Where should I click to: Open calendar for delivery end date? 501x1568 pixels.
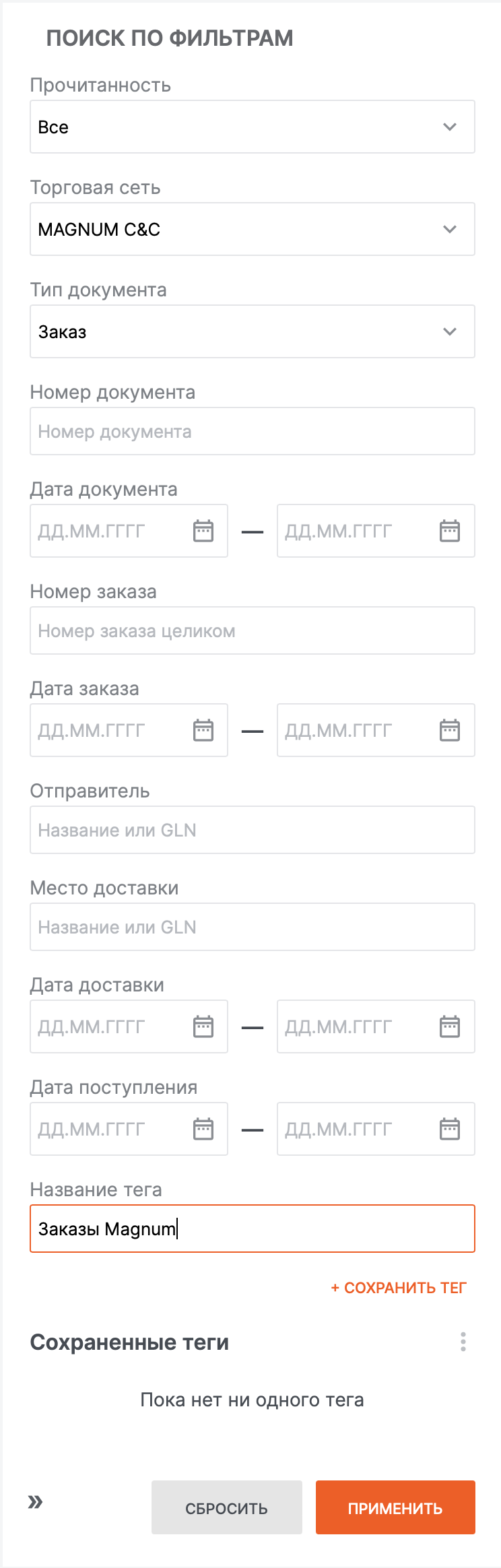coord(450,1026)
